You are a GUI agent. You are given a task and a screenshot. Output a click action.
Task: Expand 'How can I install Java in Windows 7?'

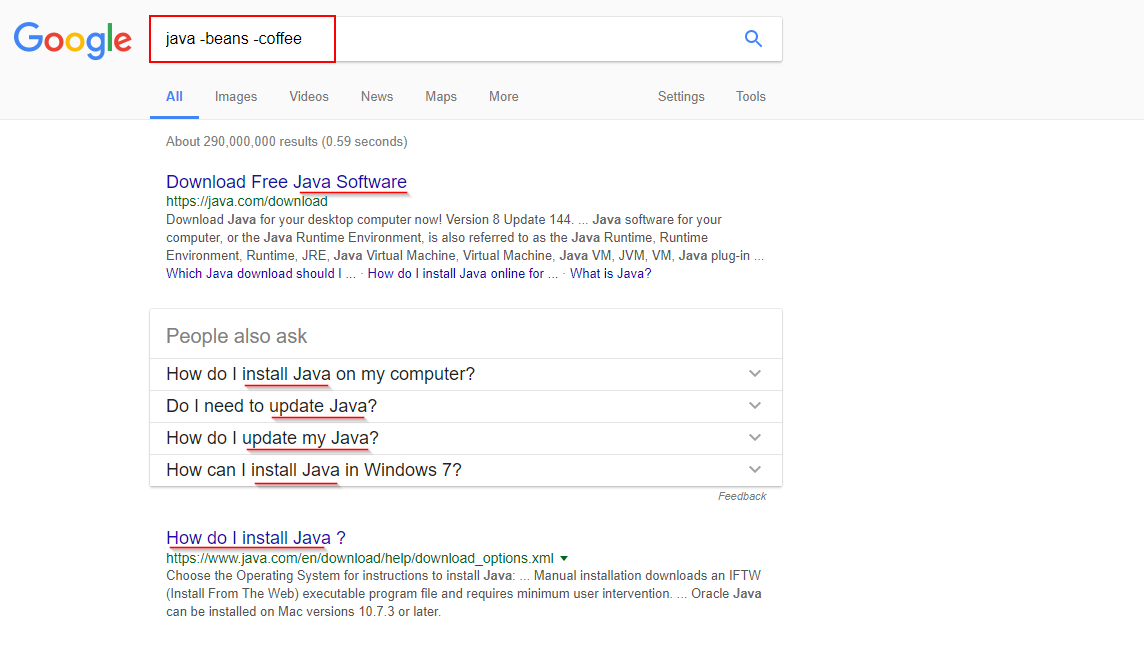465,470
